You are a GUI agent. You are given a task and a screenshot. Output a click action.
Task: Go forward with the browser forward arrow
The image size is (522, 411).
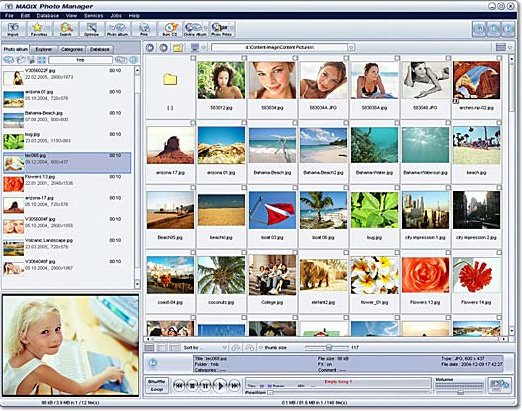coord(163,48)
